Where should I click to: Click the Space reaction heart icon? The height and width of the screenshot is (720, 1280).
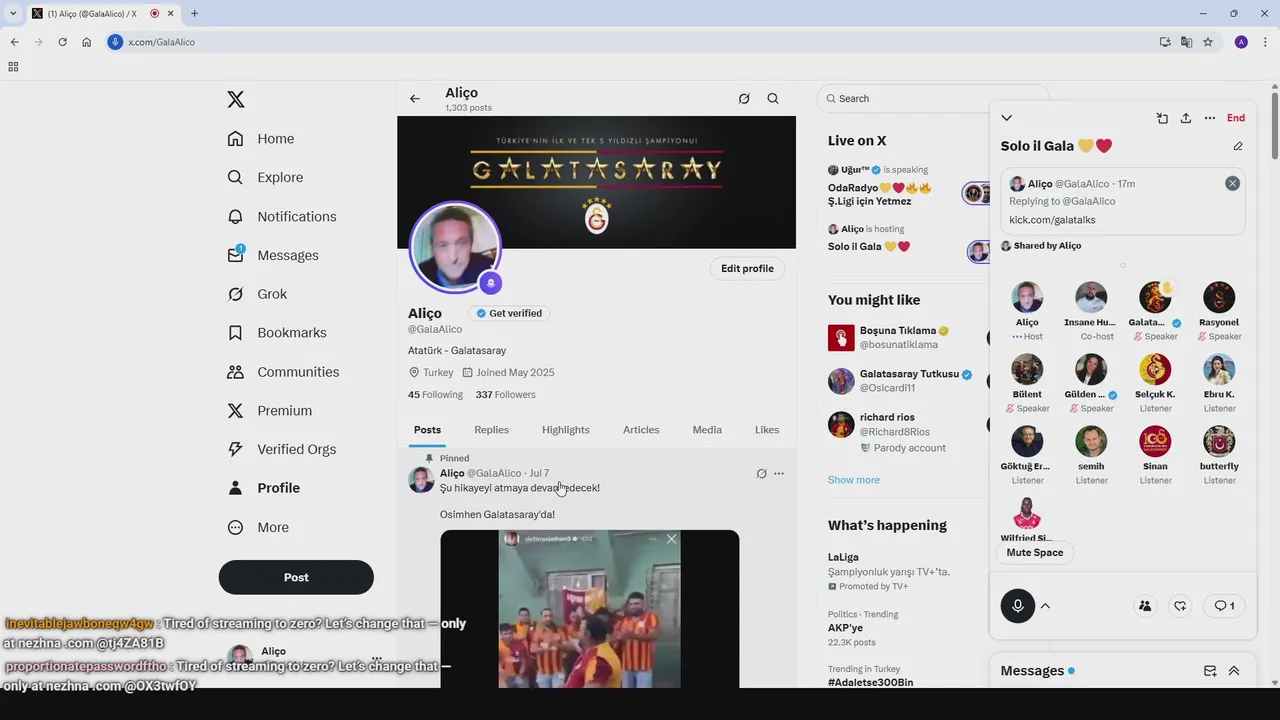click(x=1181, y=606)
